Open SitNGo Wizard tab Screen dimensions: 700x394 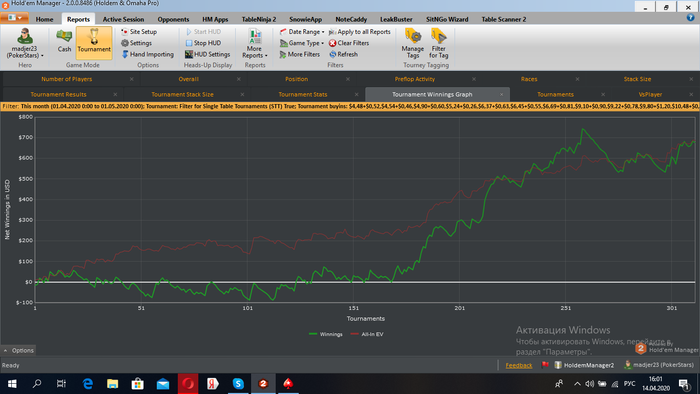(447, 19)
